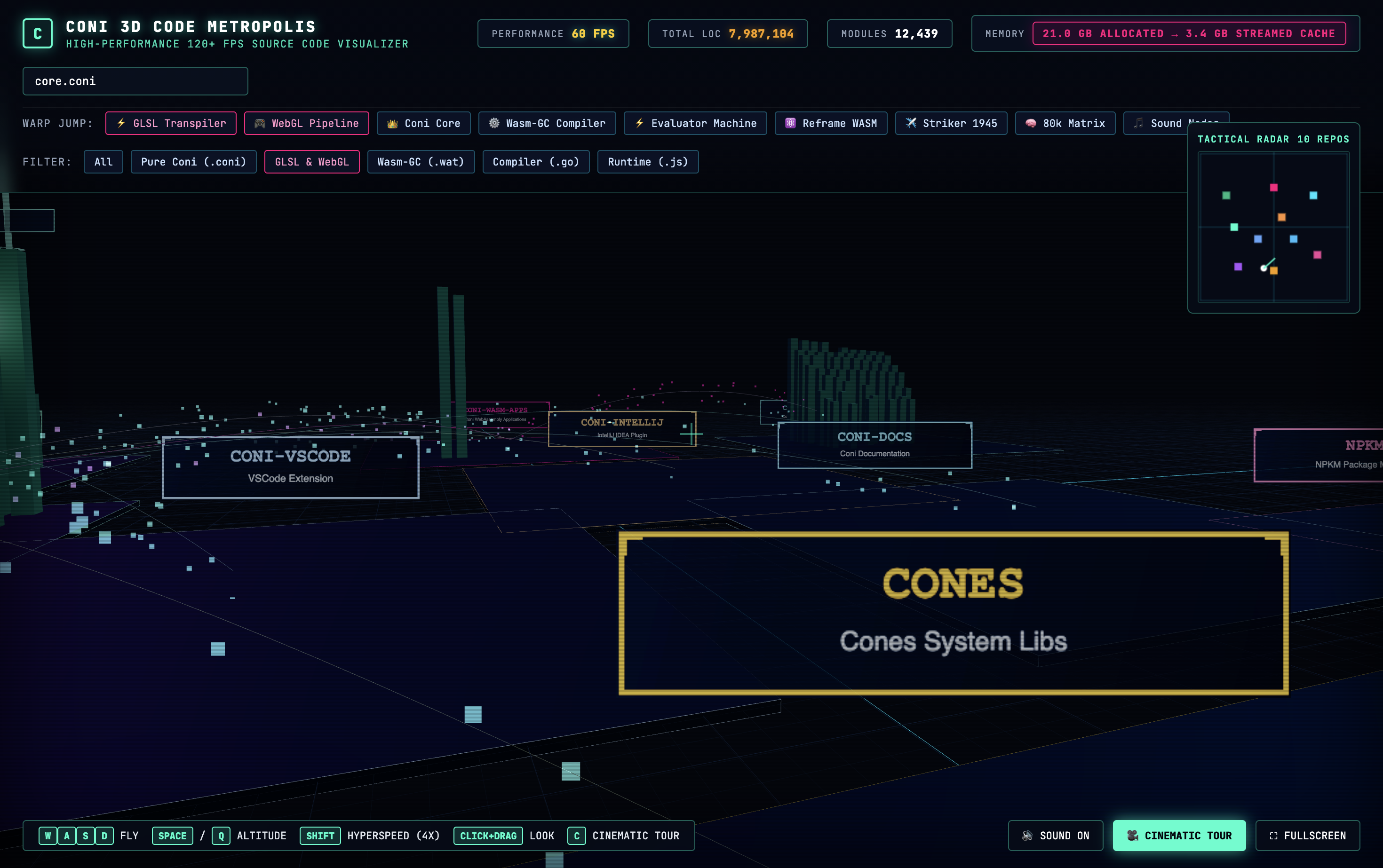Select the CONI-DOCS district label
This screenshot has height=868, width=1383.
(874, 445)
